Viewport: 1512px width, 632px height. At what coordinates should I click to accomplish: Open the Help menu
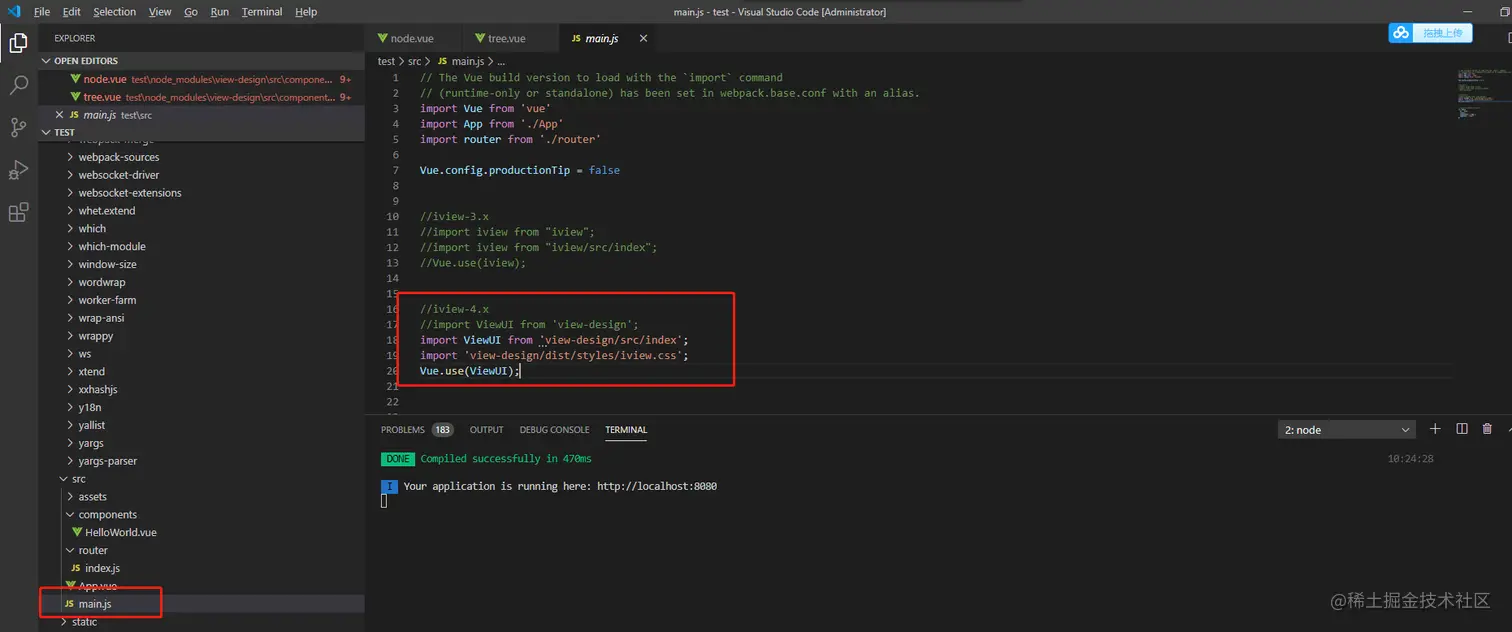pyautogui.click(x=306, y=12)
